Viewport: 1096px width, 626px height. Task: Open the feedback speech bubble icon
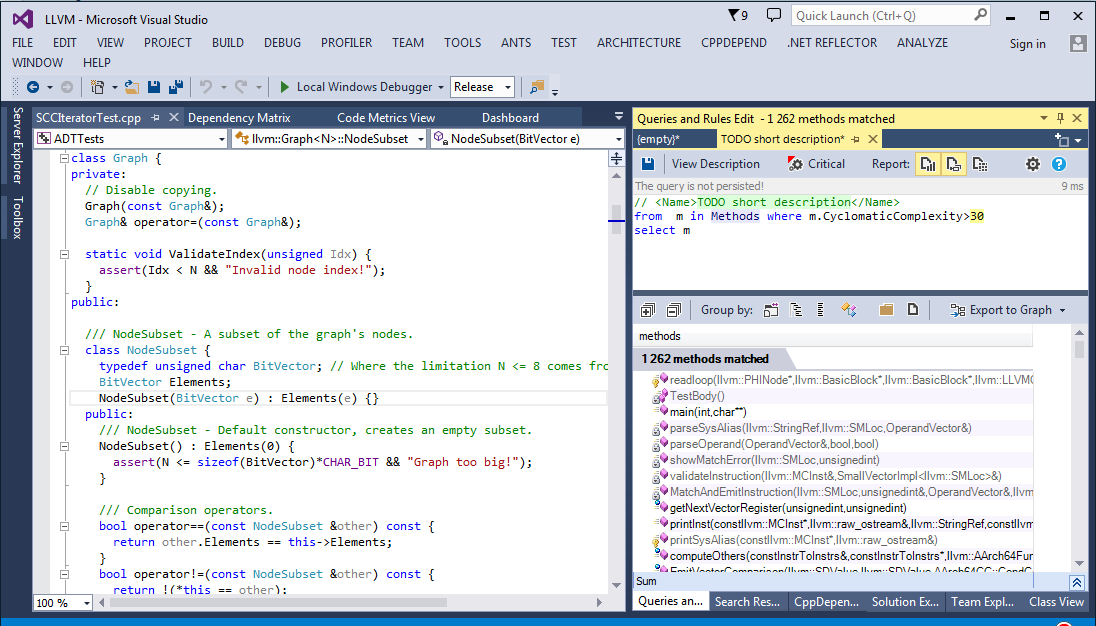click(x=773, y=15)
